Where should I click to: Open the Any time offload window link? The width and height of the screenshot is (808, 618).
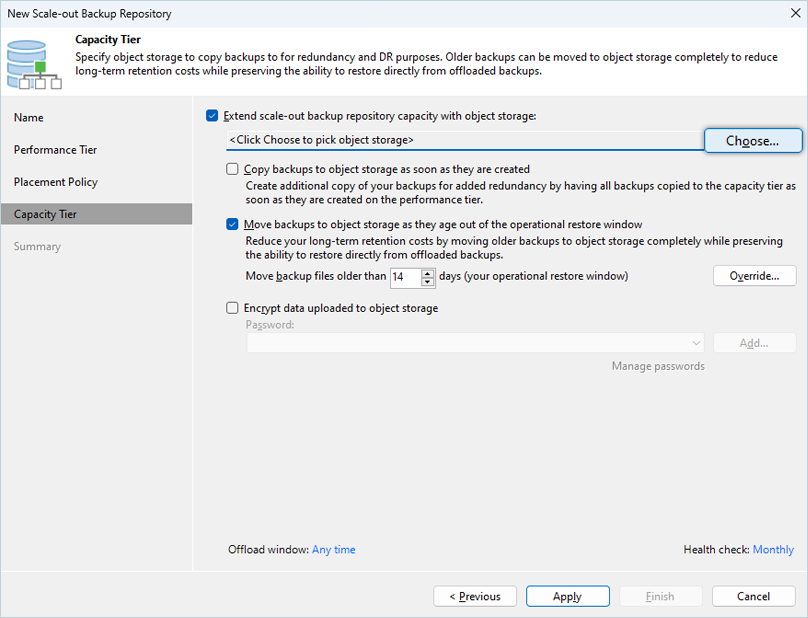tap(333, 550)
